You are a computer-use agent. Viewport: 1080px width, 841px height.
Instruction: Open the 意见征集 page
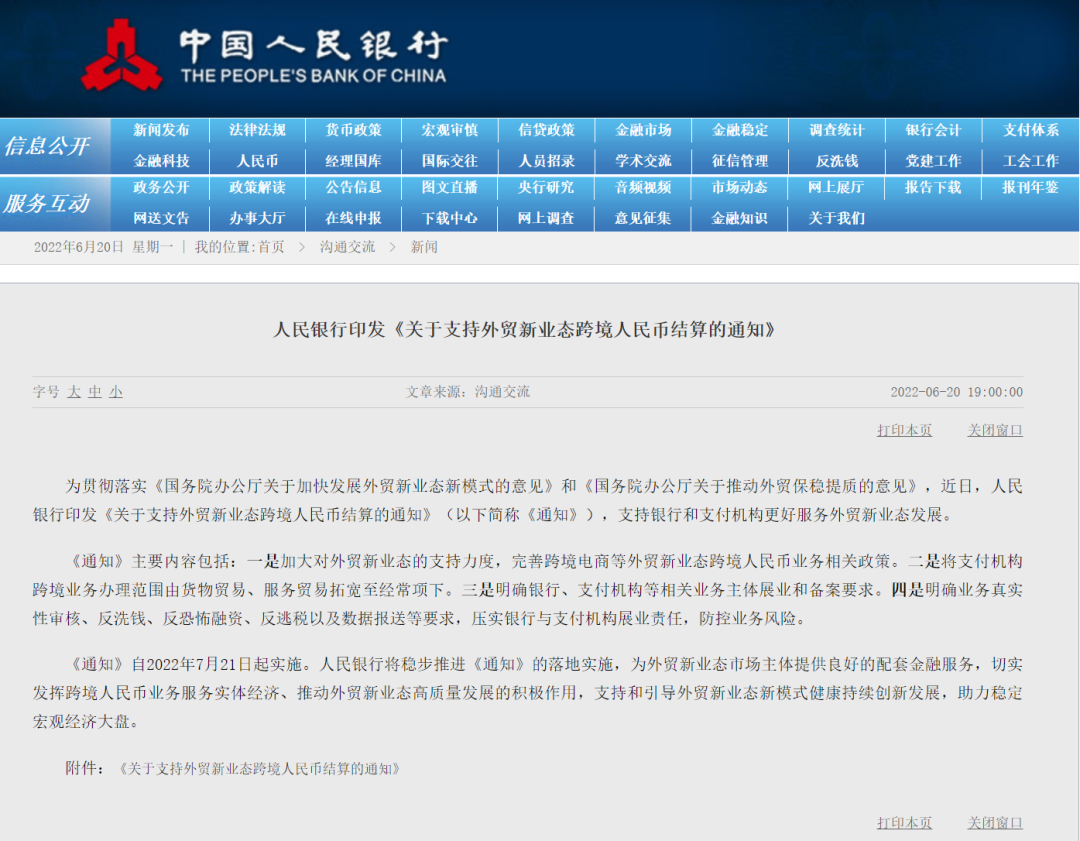pyautogui.click(x=643, y=218)
